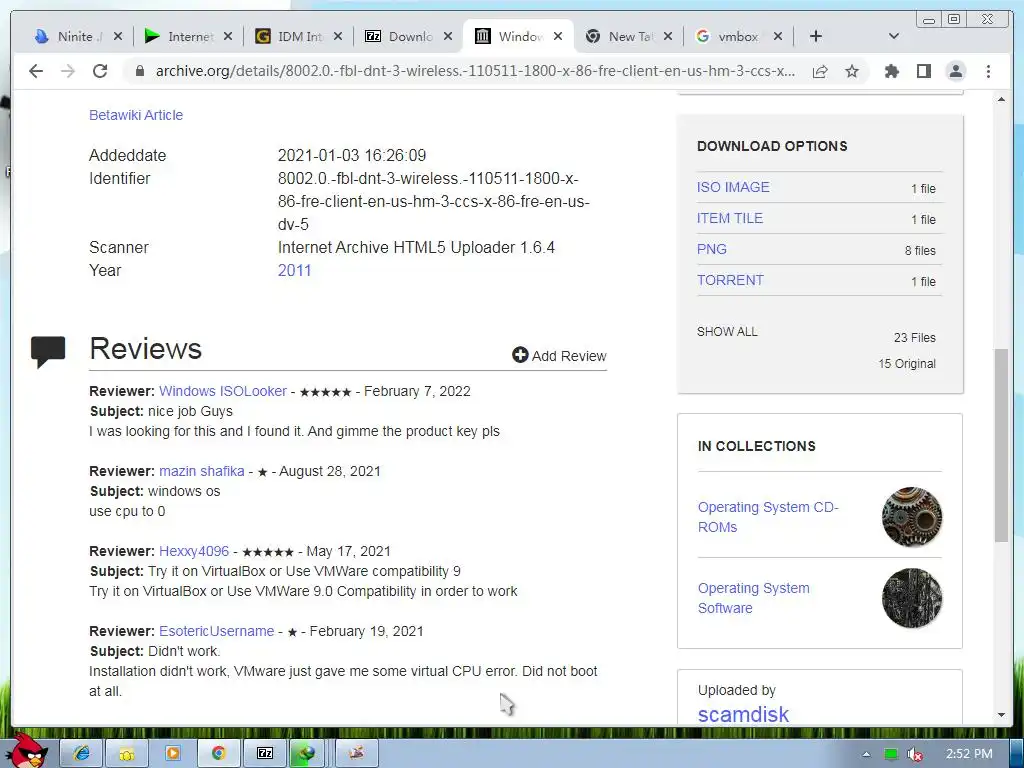Click the page scrollbar down arrow
Viewport: 1024px width, 768px height.
(1001, 715)
